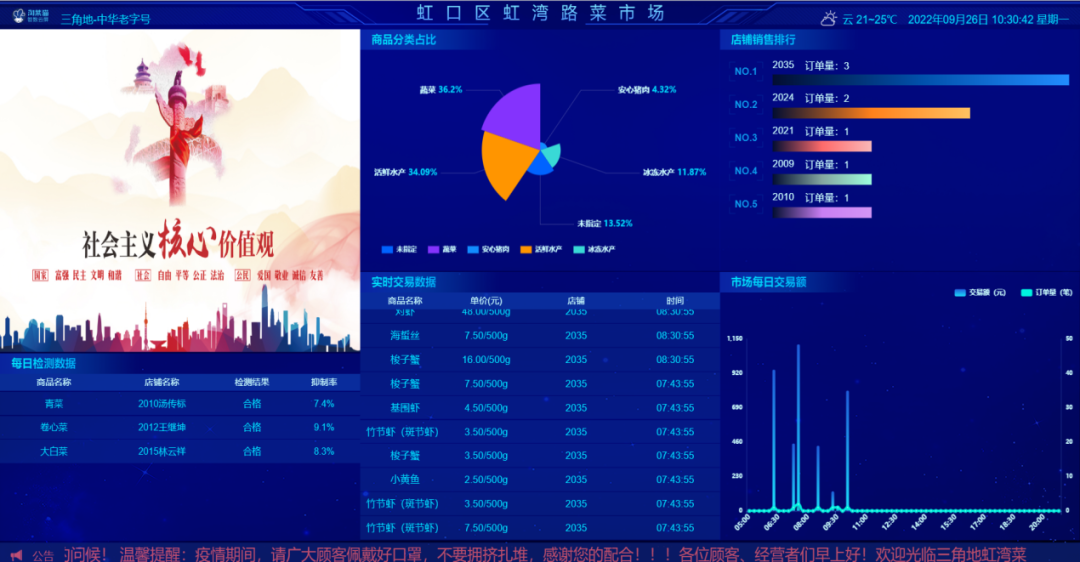The width and height of the screenshot is (1080, 562).
Task: Click the 青菜 row in daily inspection table
Action: click(x=180, y=404)
